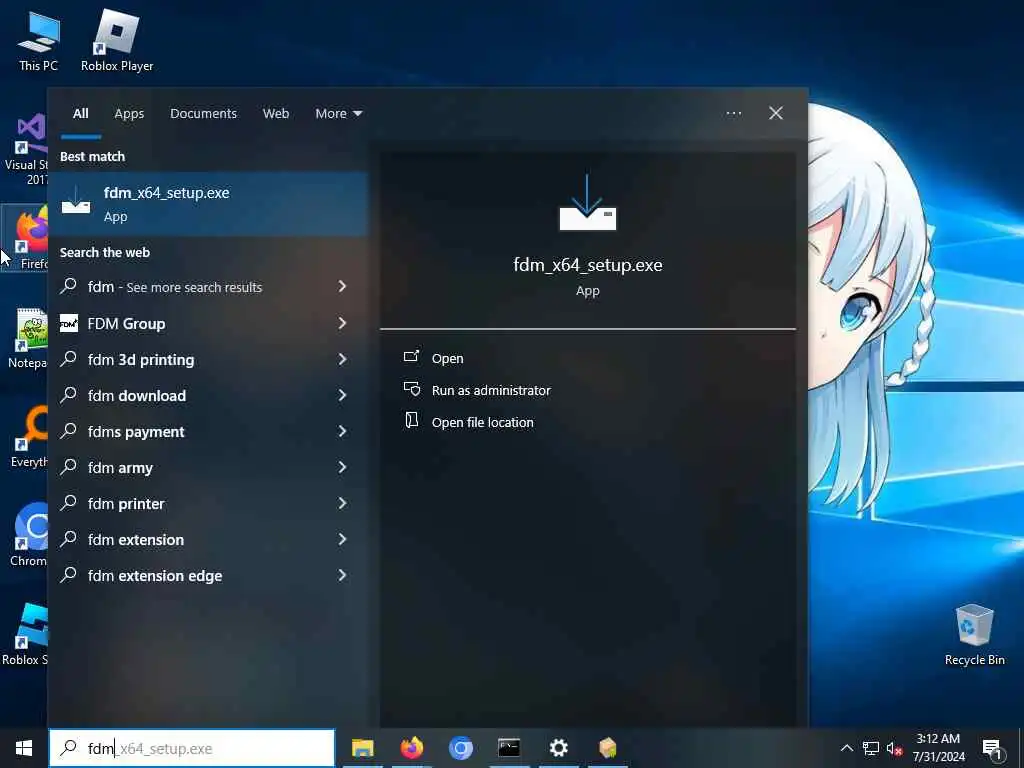Click the Open action icon

(x=411, y=357)
